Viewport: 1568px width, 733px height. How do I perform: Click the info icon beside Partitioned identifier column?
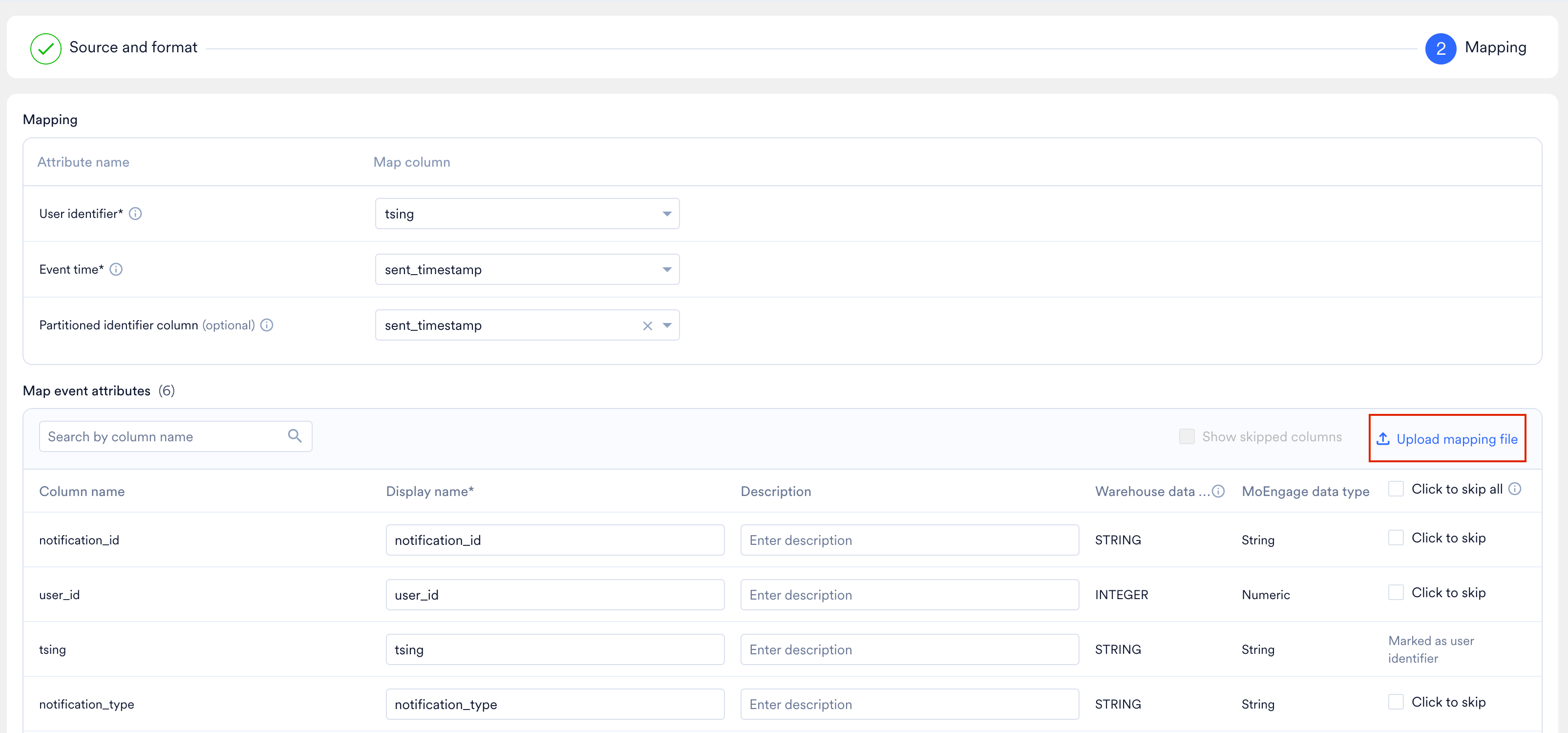coord(267,325)
